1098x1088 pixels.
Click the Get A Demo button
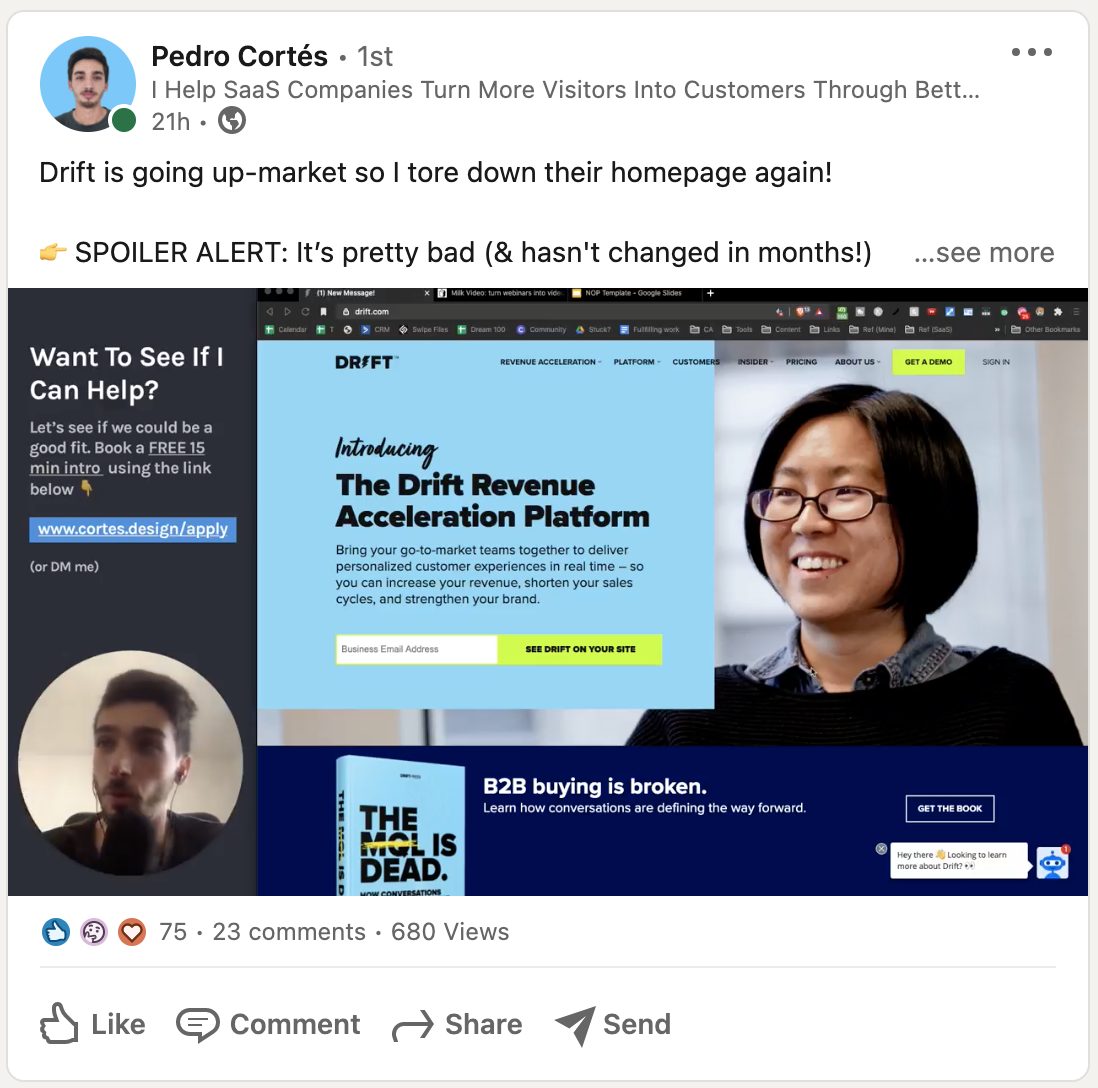[x=928, y=362]
